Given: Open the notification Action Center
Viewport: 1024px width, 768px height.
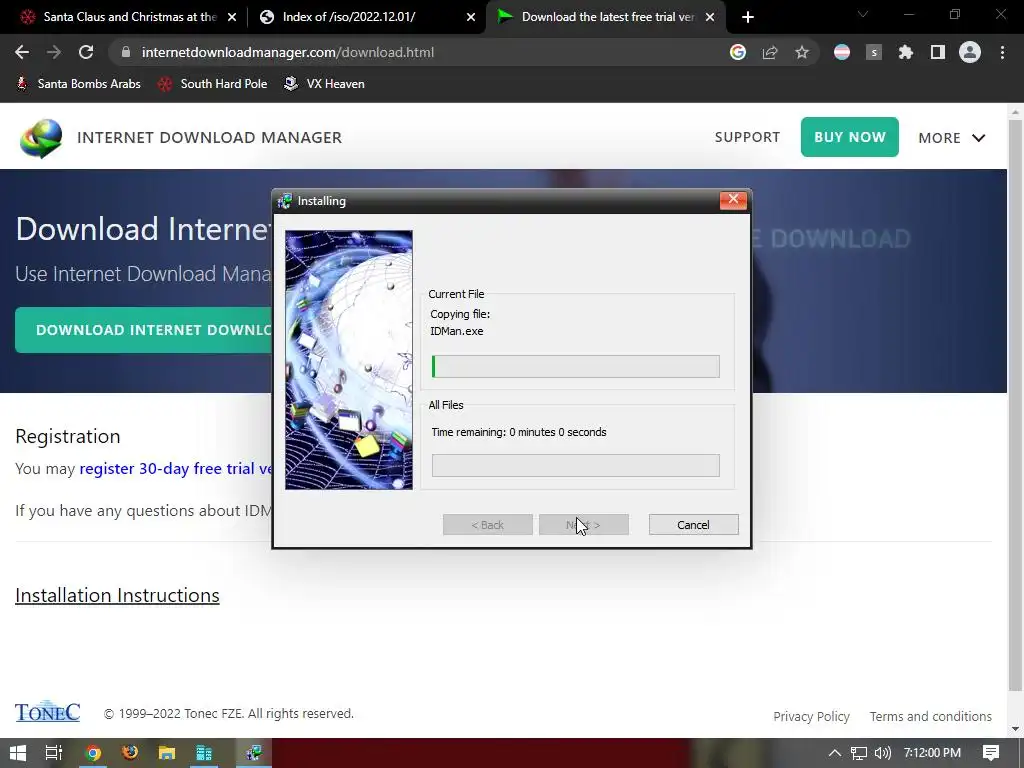Looking at the screenshot, I should click(x=991, y=753).
